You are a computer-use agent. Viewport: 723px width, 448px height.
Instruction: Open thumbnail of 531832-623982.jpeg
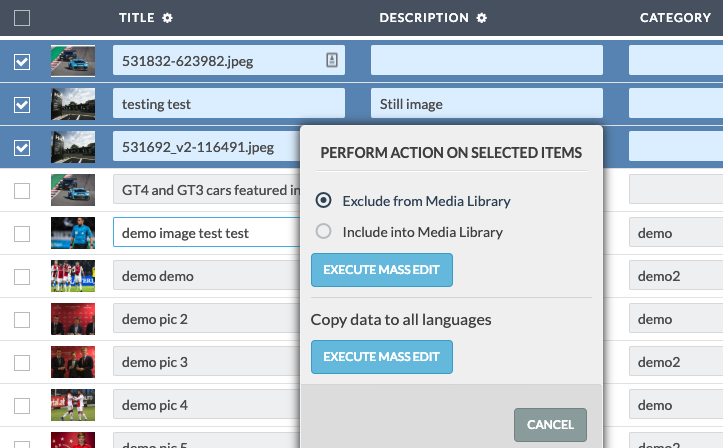(x=73, y=61)
